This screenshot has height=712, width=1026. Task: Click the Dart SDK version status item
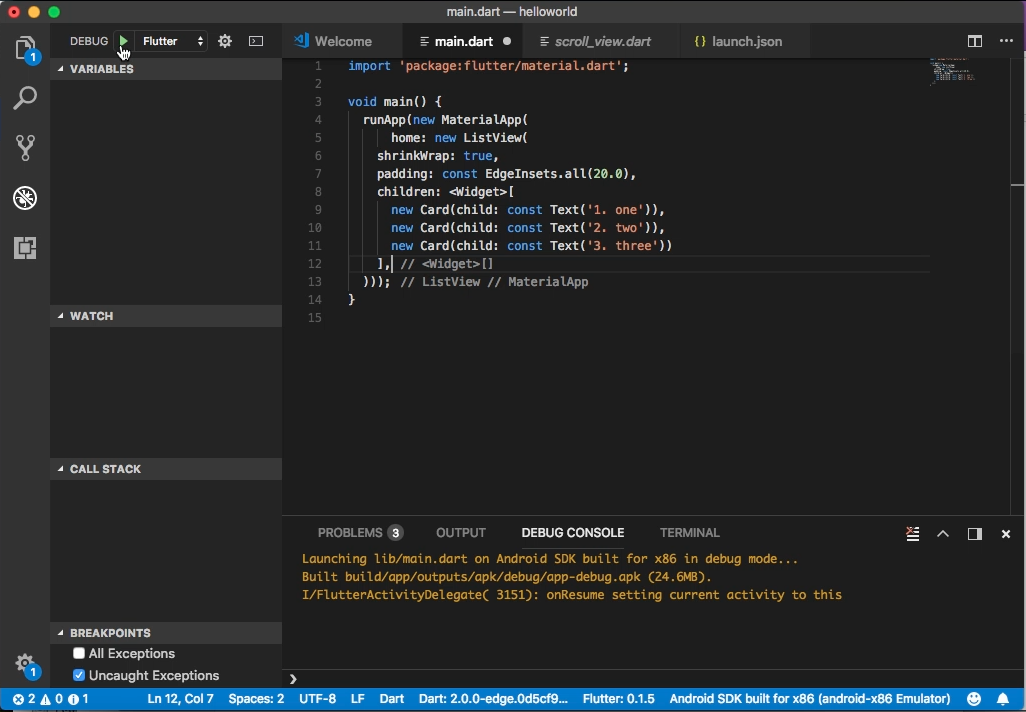pos(493,699)
